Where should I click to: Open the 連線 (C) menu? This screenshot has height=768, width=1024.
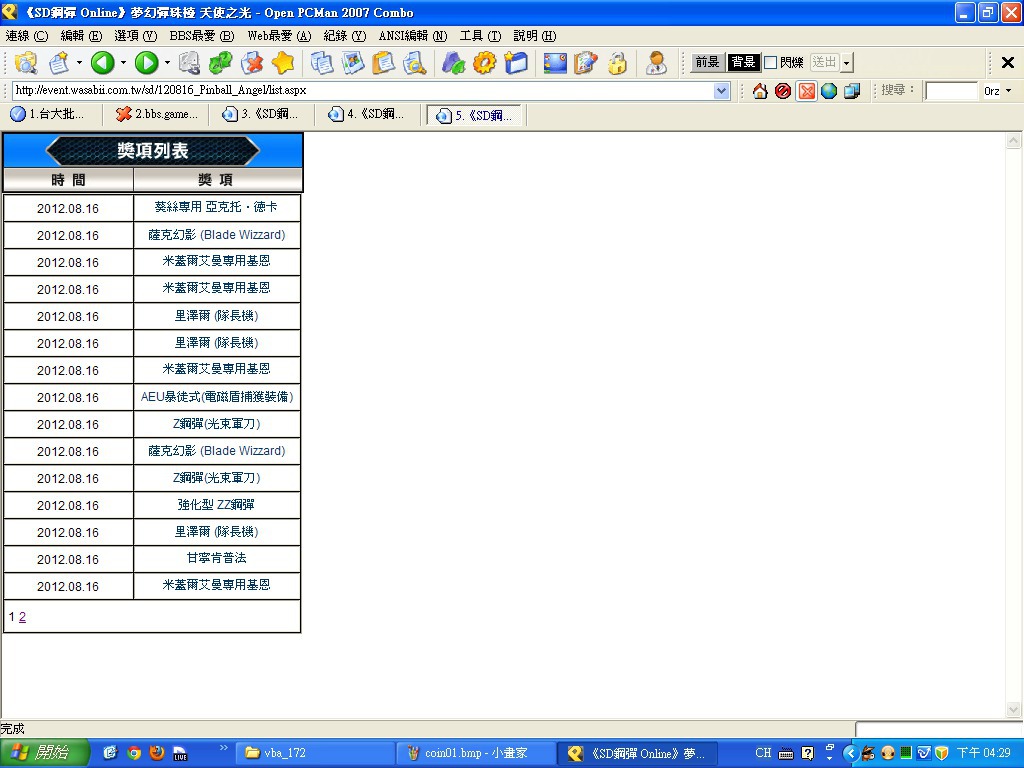click(x=27, y=36)
